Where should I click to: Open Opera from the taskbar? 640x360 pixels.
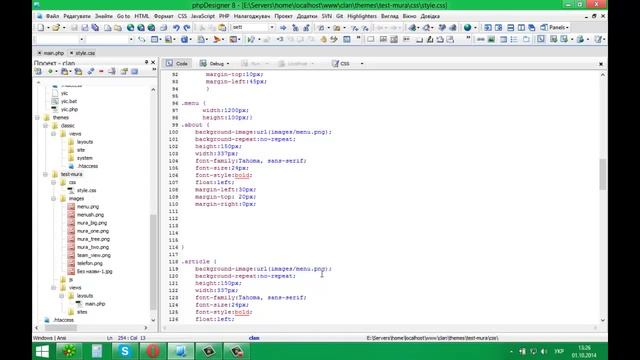click(153, 351)
